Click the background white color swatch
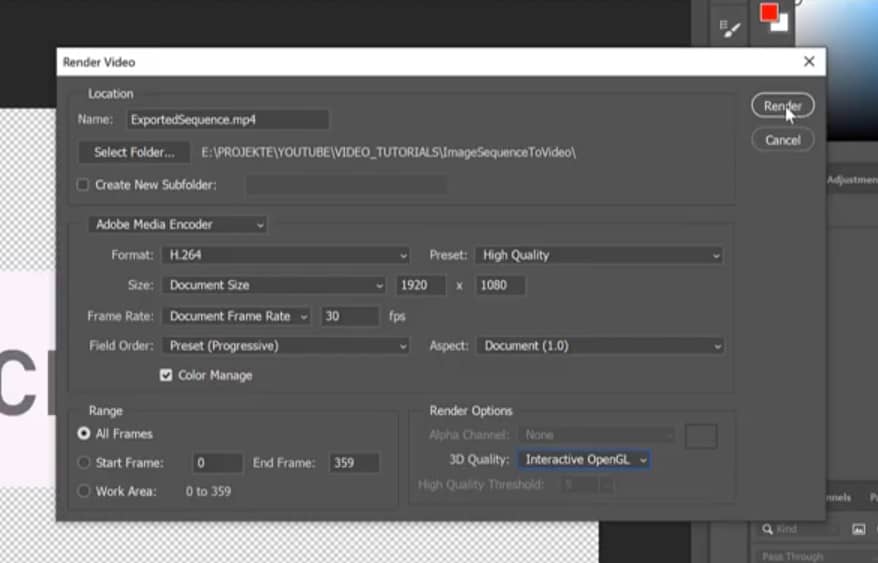 pos(781,25)
